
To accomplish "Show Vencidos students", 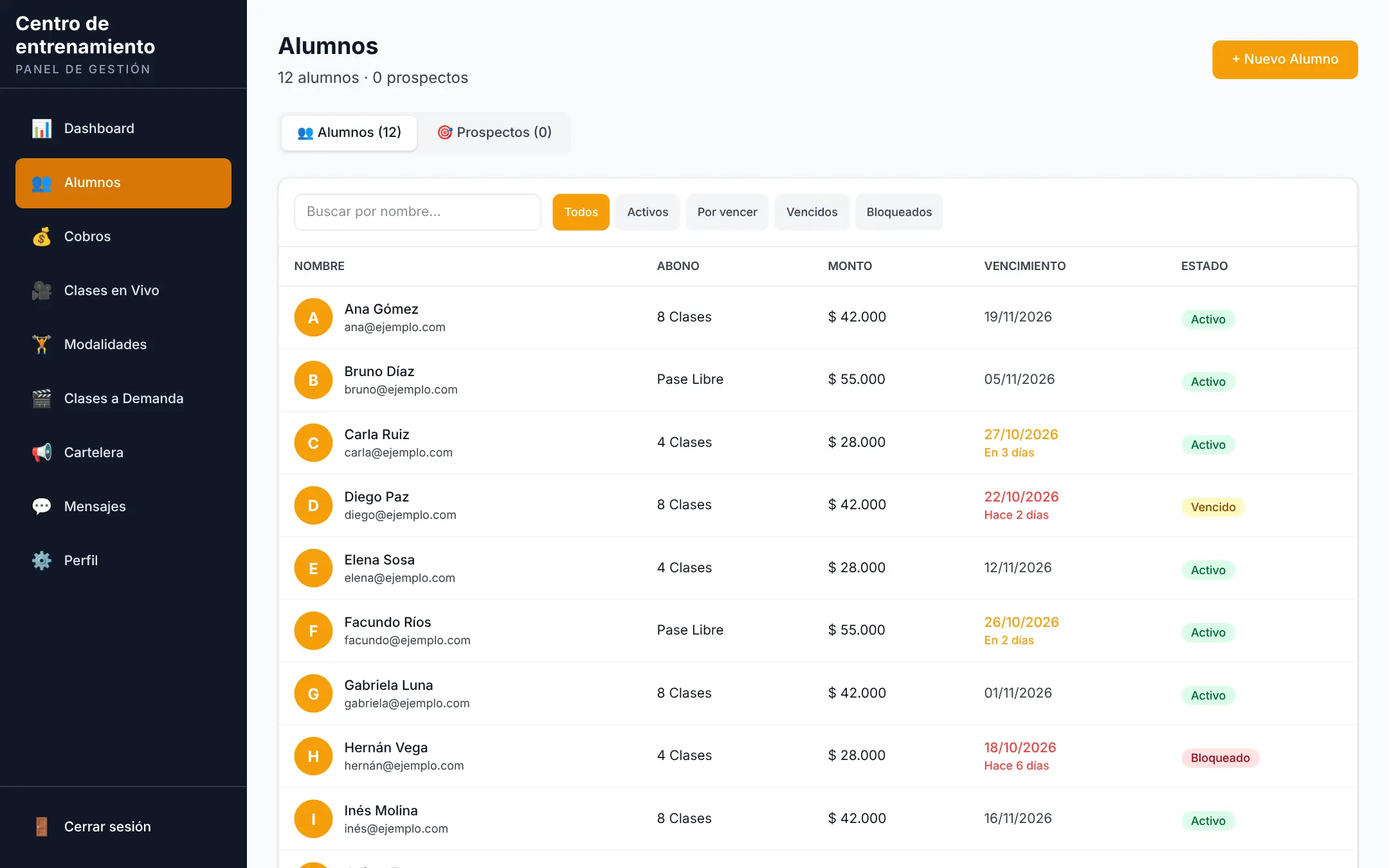I will [x=812, y=212].
